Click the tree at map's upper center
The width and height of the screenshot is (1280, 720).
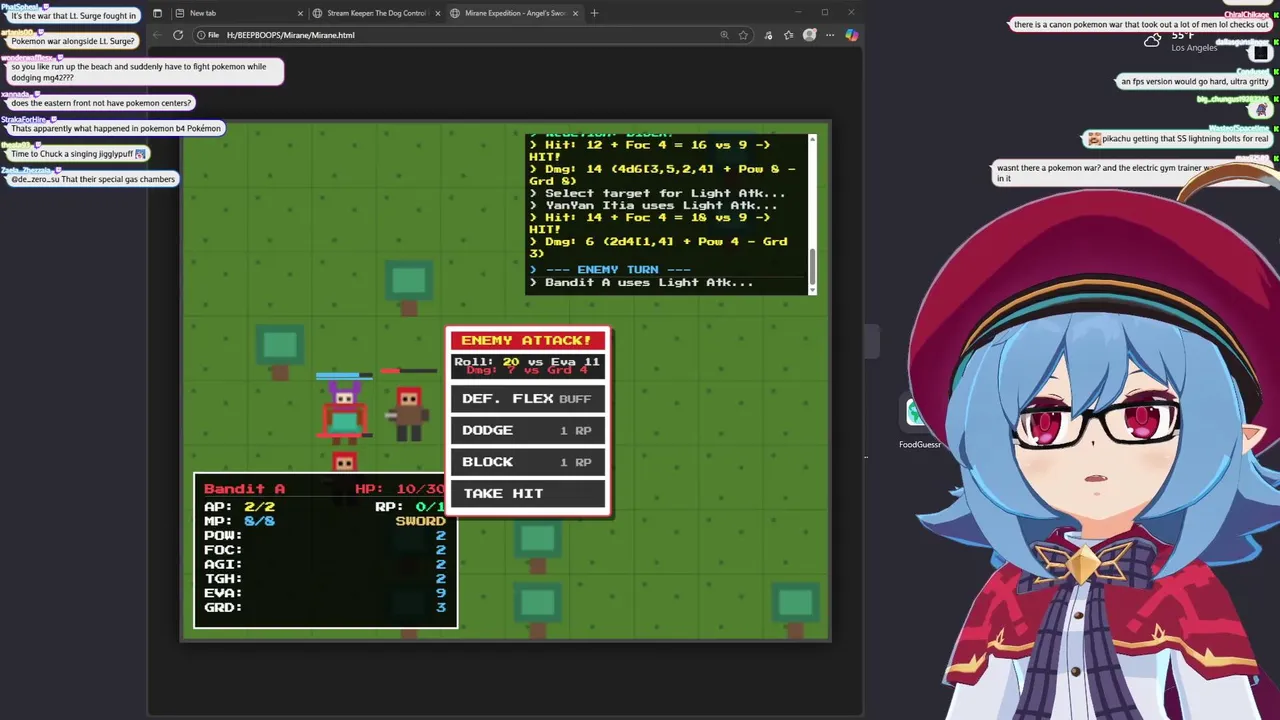(x=408, y=286)
